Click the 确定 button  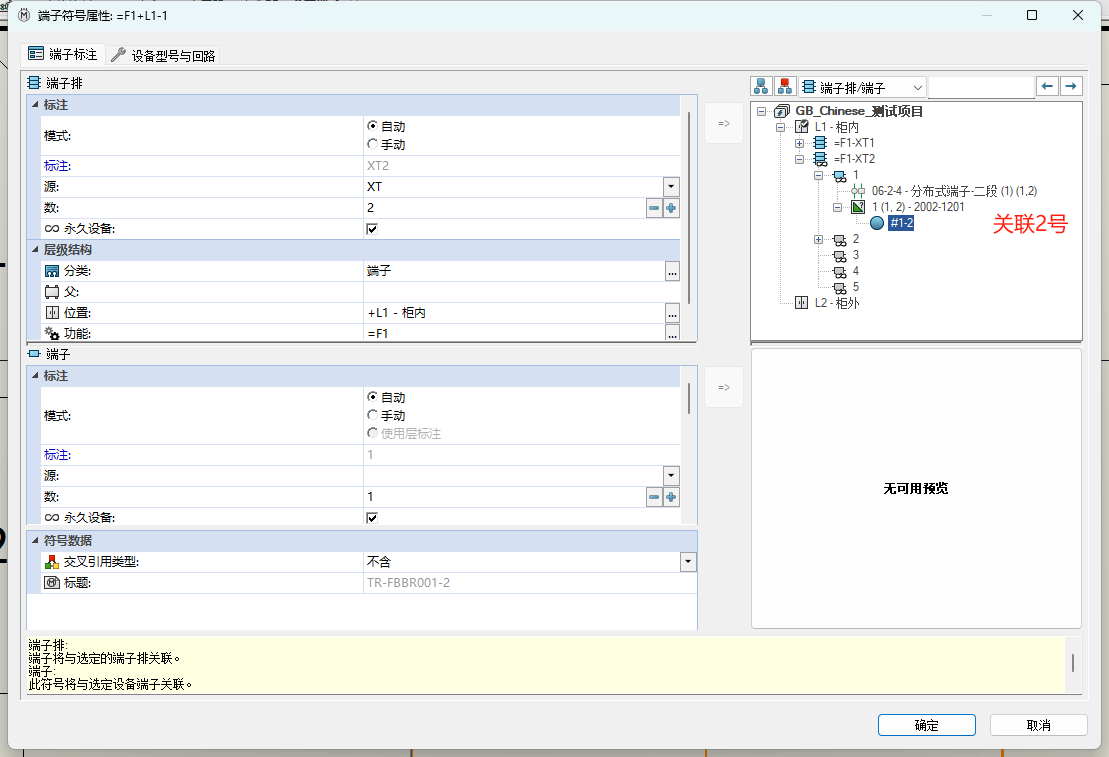pyautogui.click(x=927, y=725)
